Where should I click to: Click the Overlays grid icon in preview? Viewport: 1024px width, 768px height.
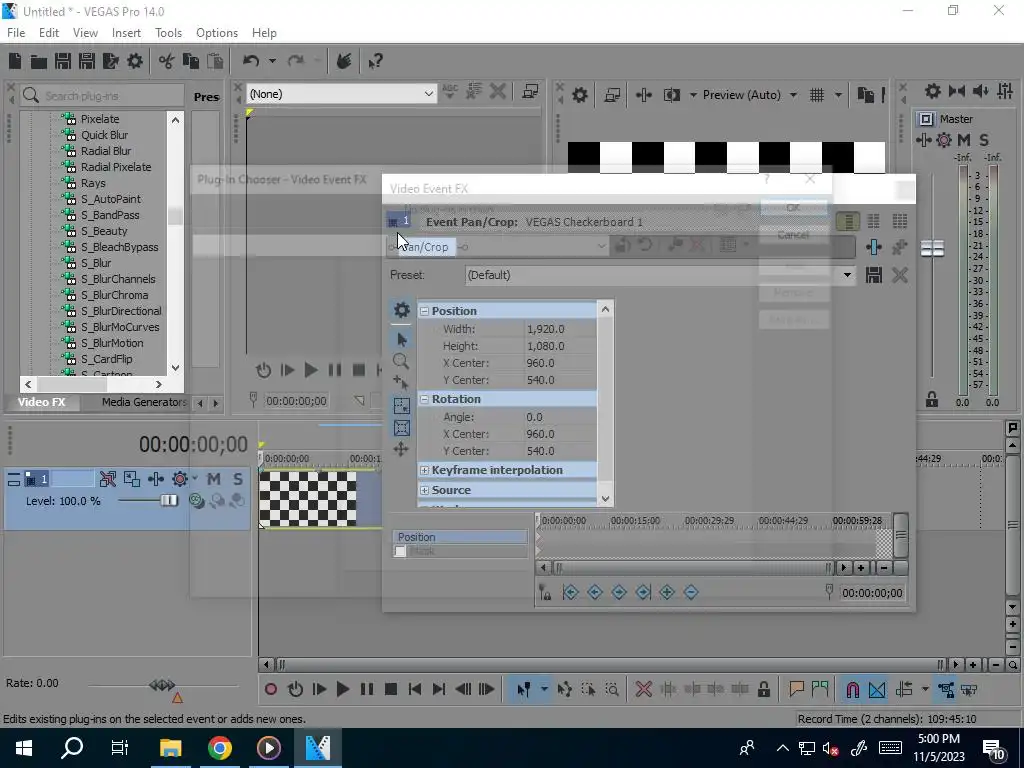point(817,95)
